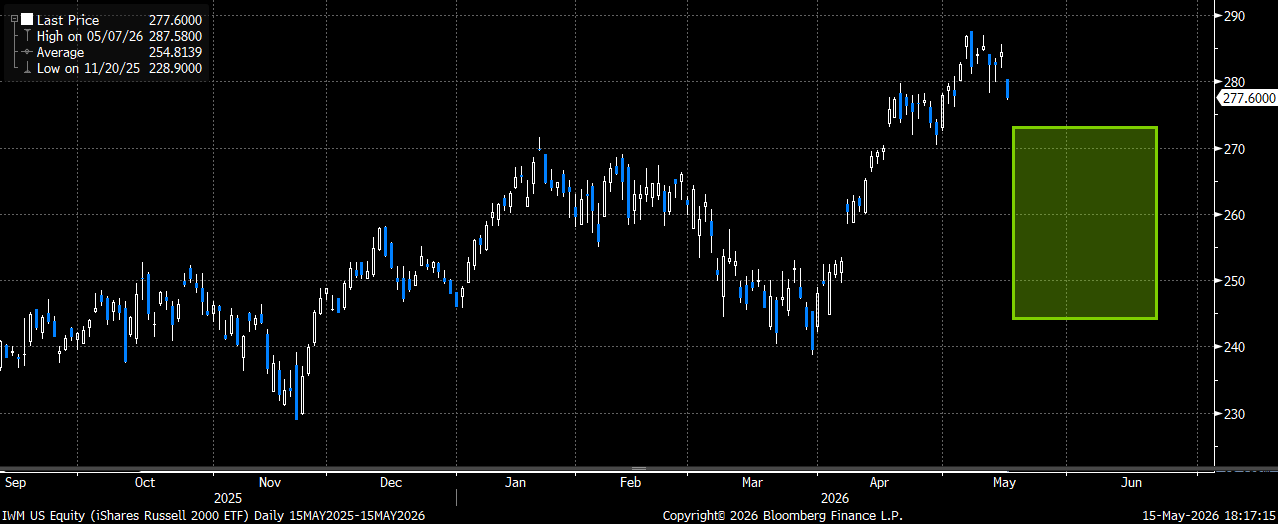Click the May label on time axis
1278x524 pixels.
point(1004,482)
